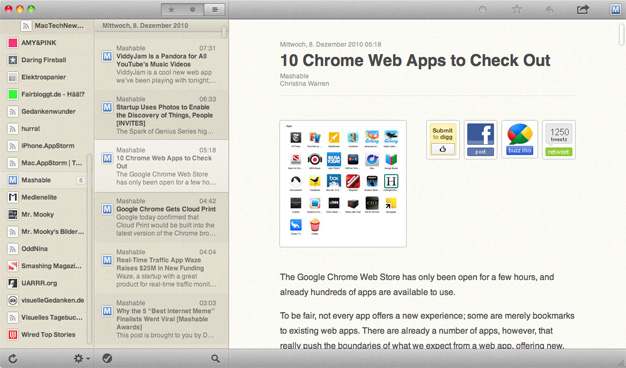The image size is (626, 368).
Task: Open the Mac.AppStorm feed
Action: point(47,163)
